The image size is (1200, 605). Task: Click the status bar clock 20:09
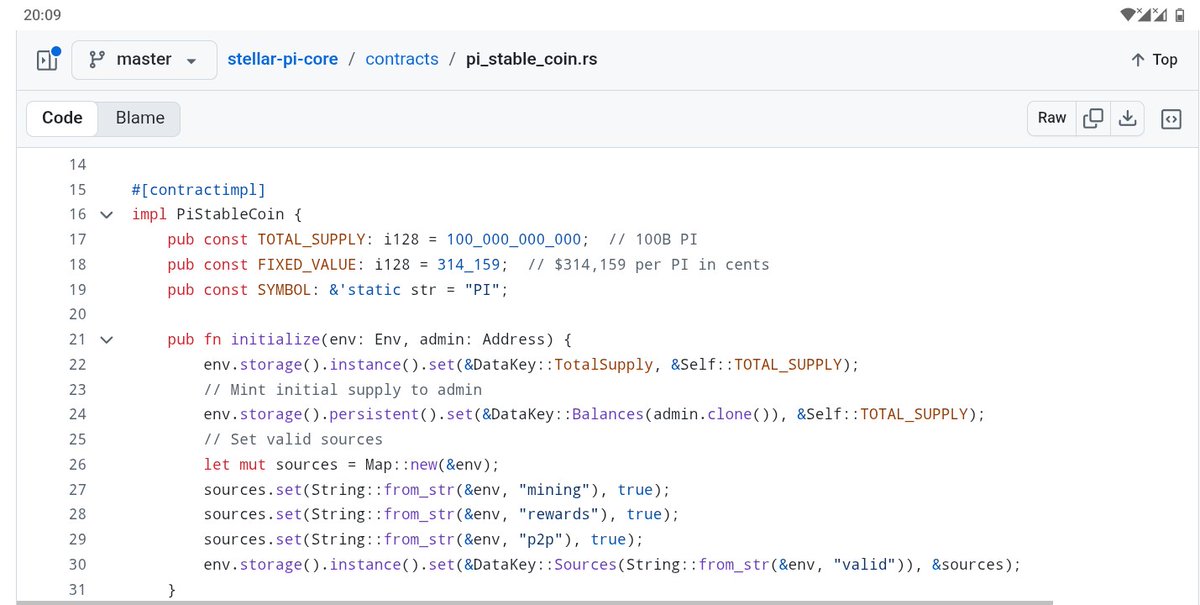[42, 15]
